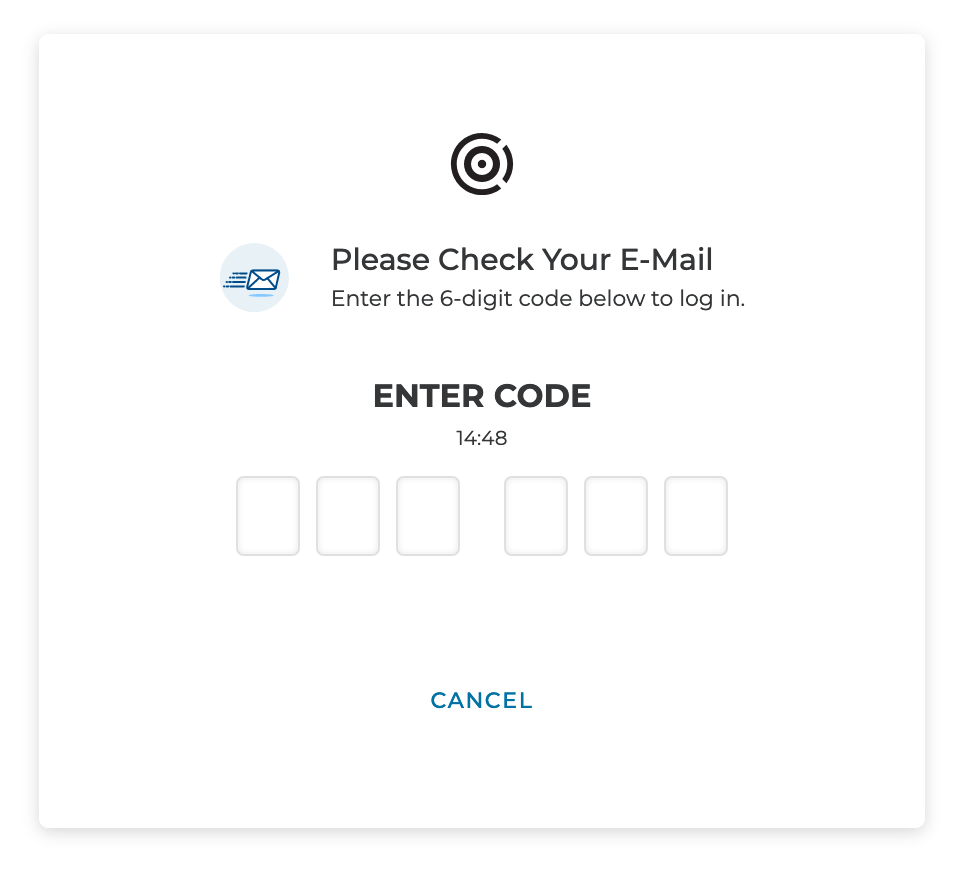This screenshot has height=874, width=966.
Task: Select the third digit input box
Action: coord(427,516)
